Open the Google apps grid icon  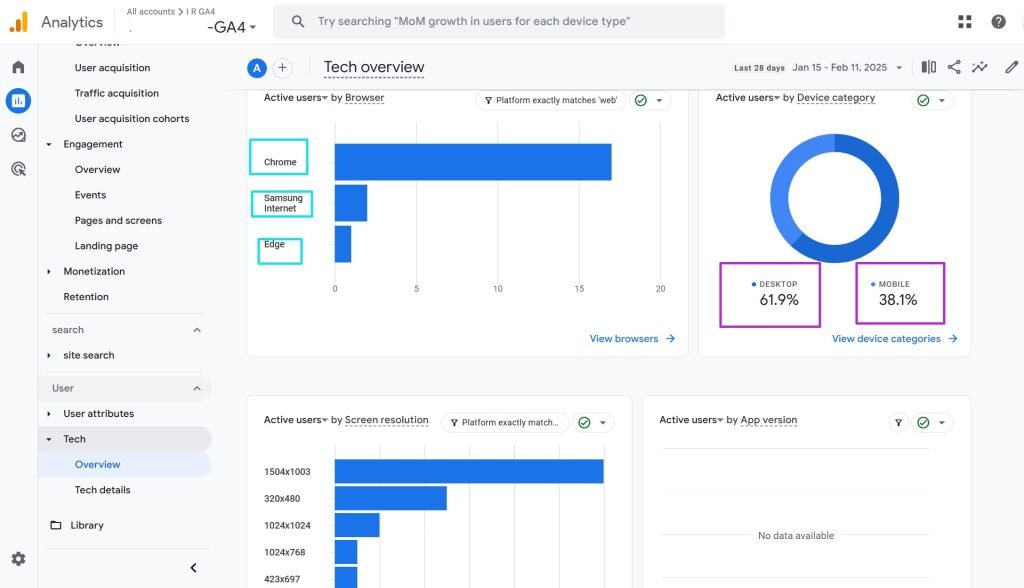point(965,22)
